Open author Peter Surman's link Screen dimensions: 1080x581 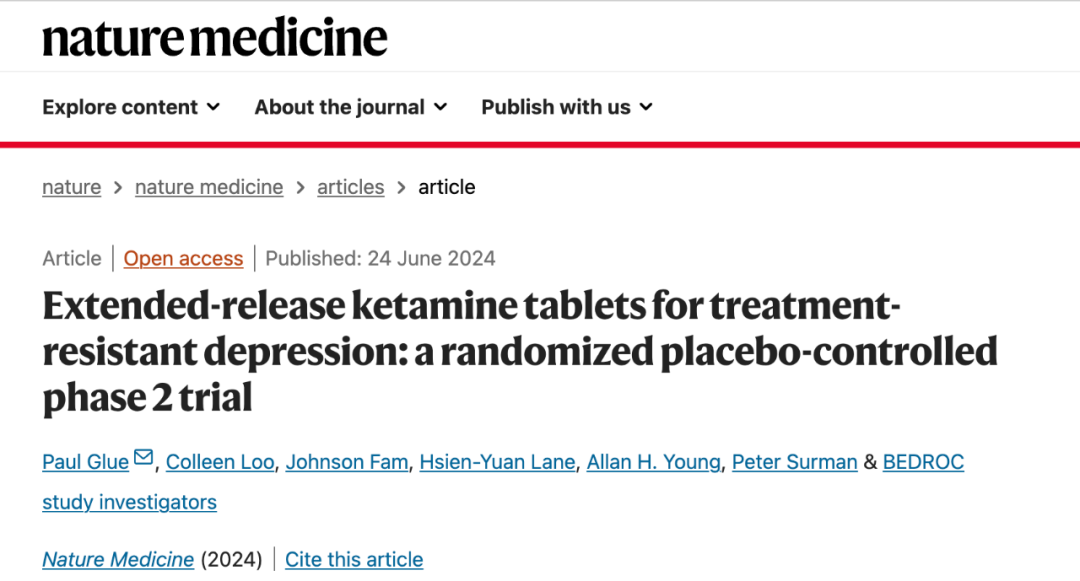click(x=794, y=462)
